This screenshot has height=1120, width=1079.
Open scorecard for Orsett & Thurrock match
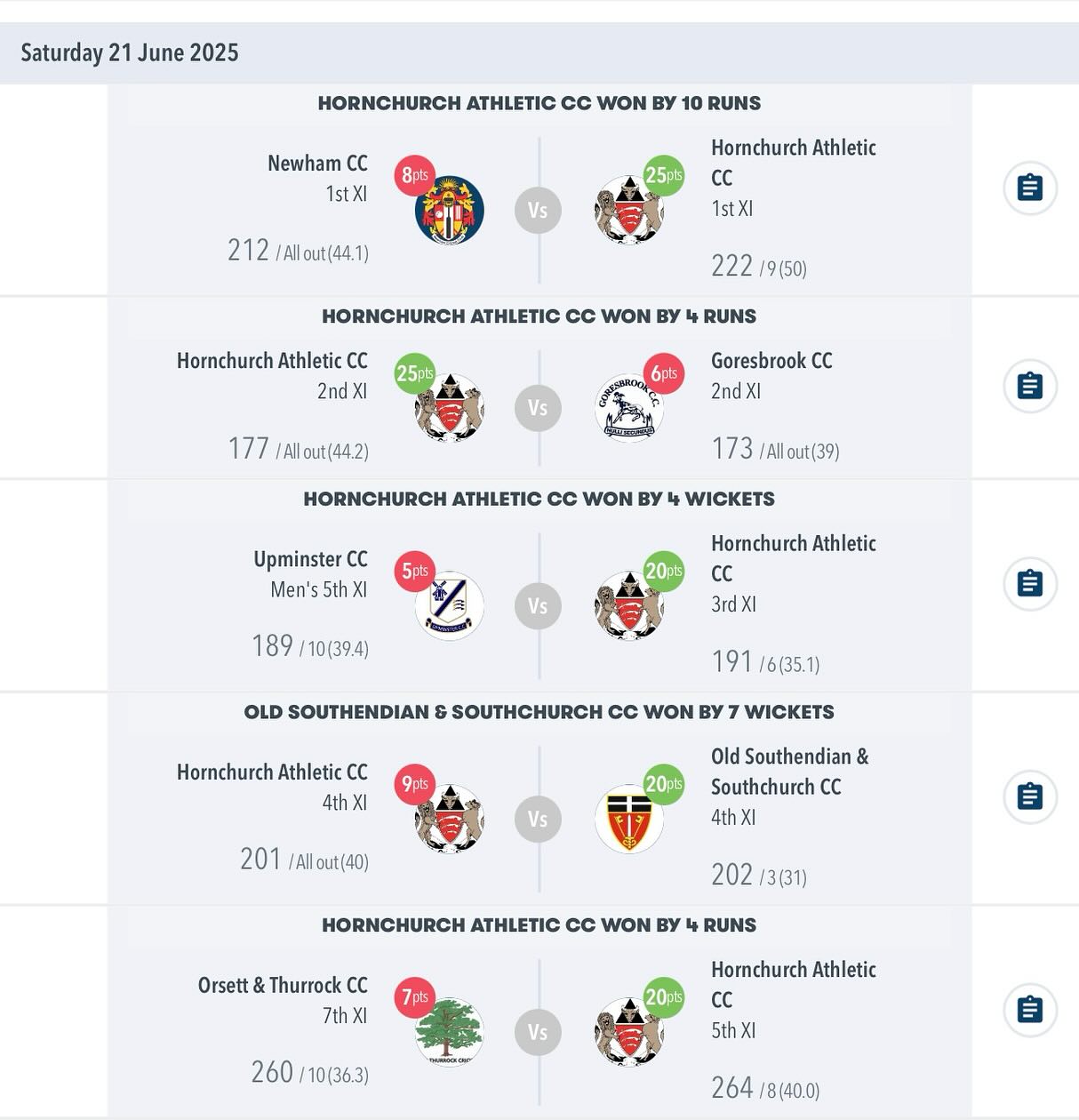pyautogui.click(x=1029, y=1010)
